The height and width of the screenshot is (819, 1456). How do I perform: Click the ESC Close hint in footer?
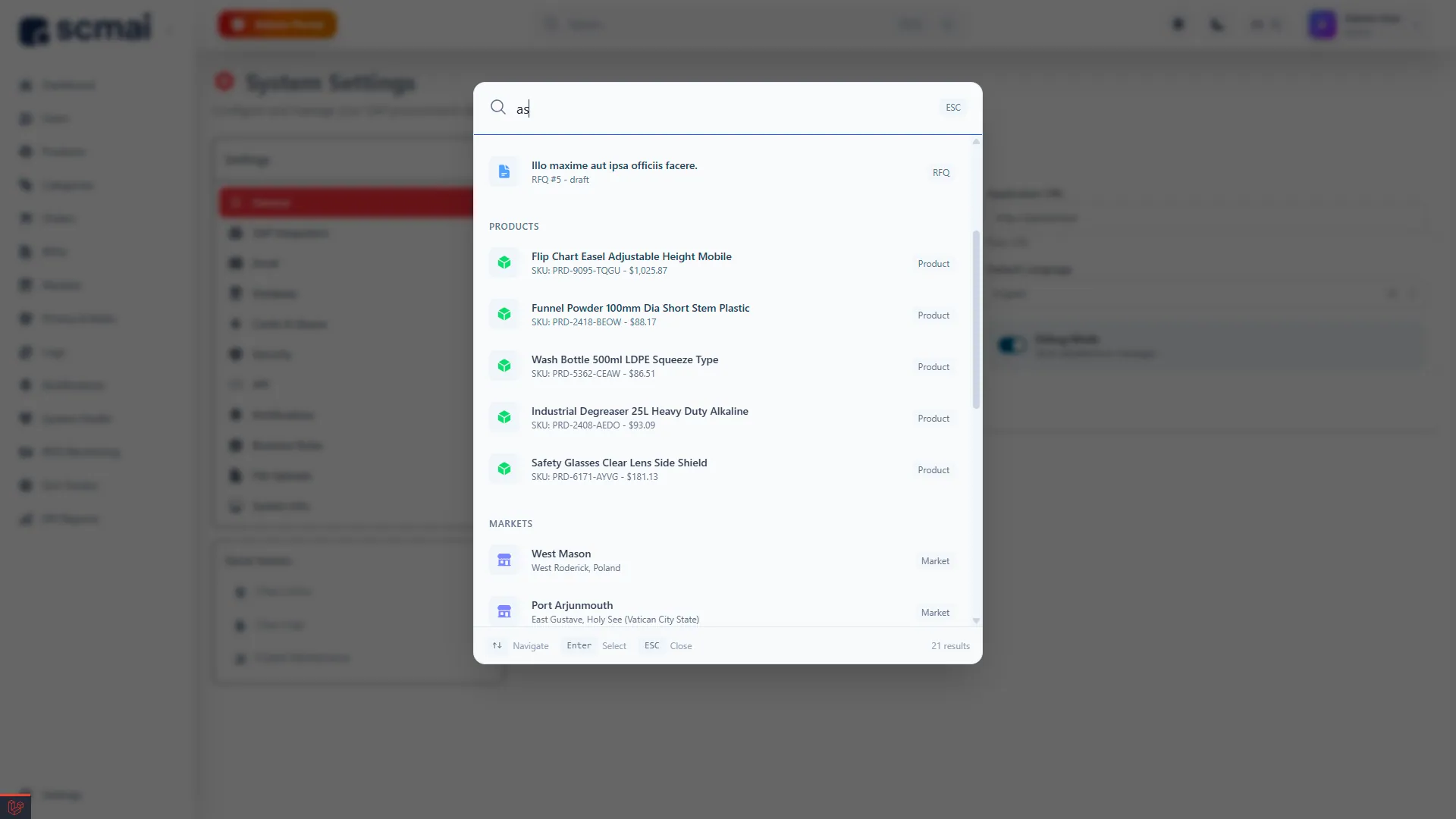point(651,645)
